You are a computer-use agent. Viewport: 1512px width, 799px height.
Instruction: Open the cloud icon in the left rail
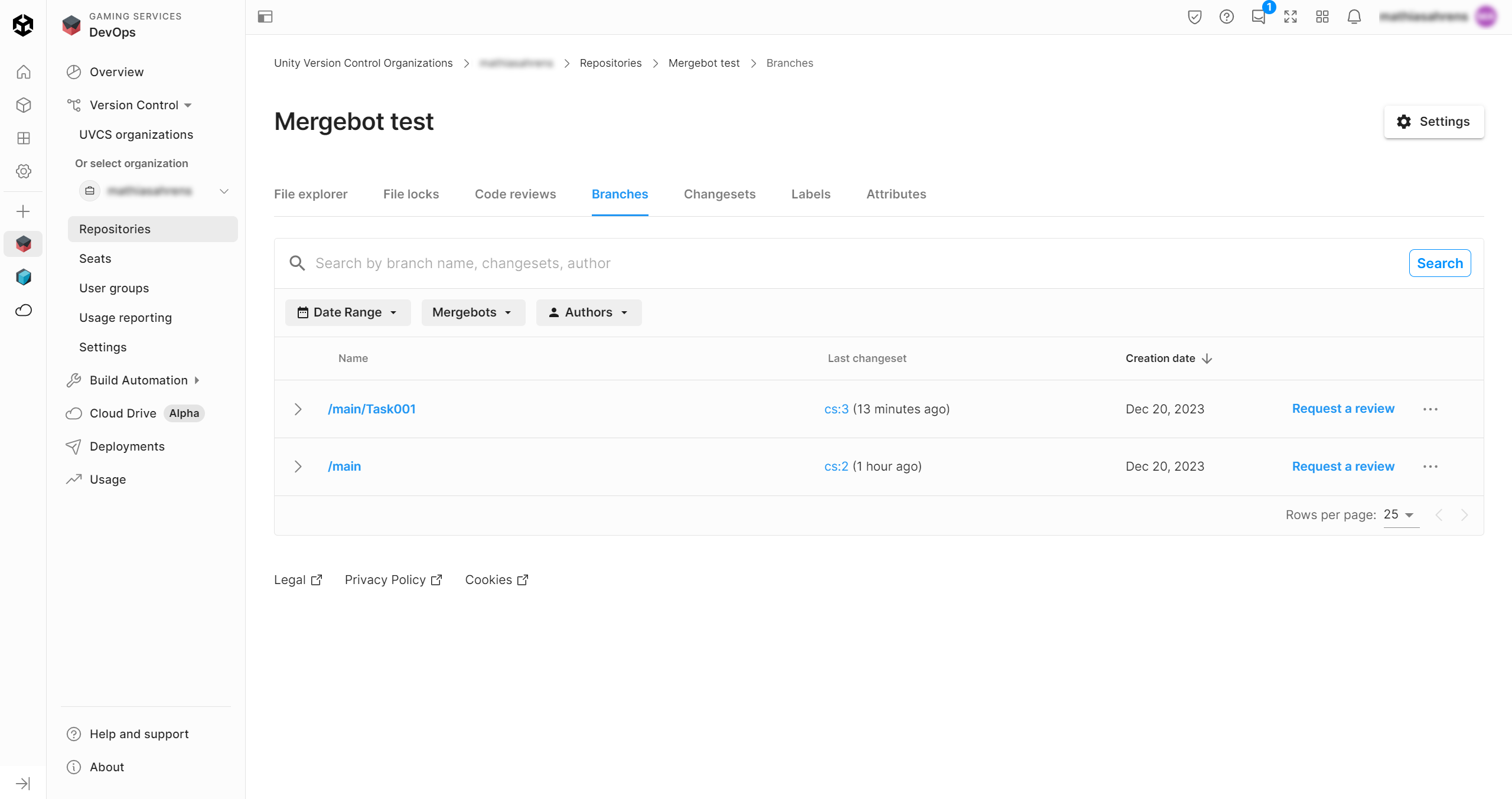24,310
